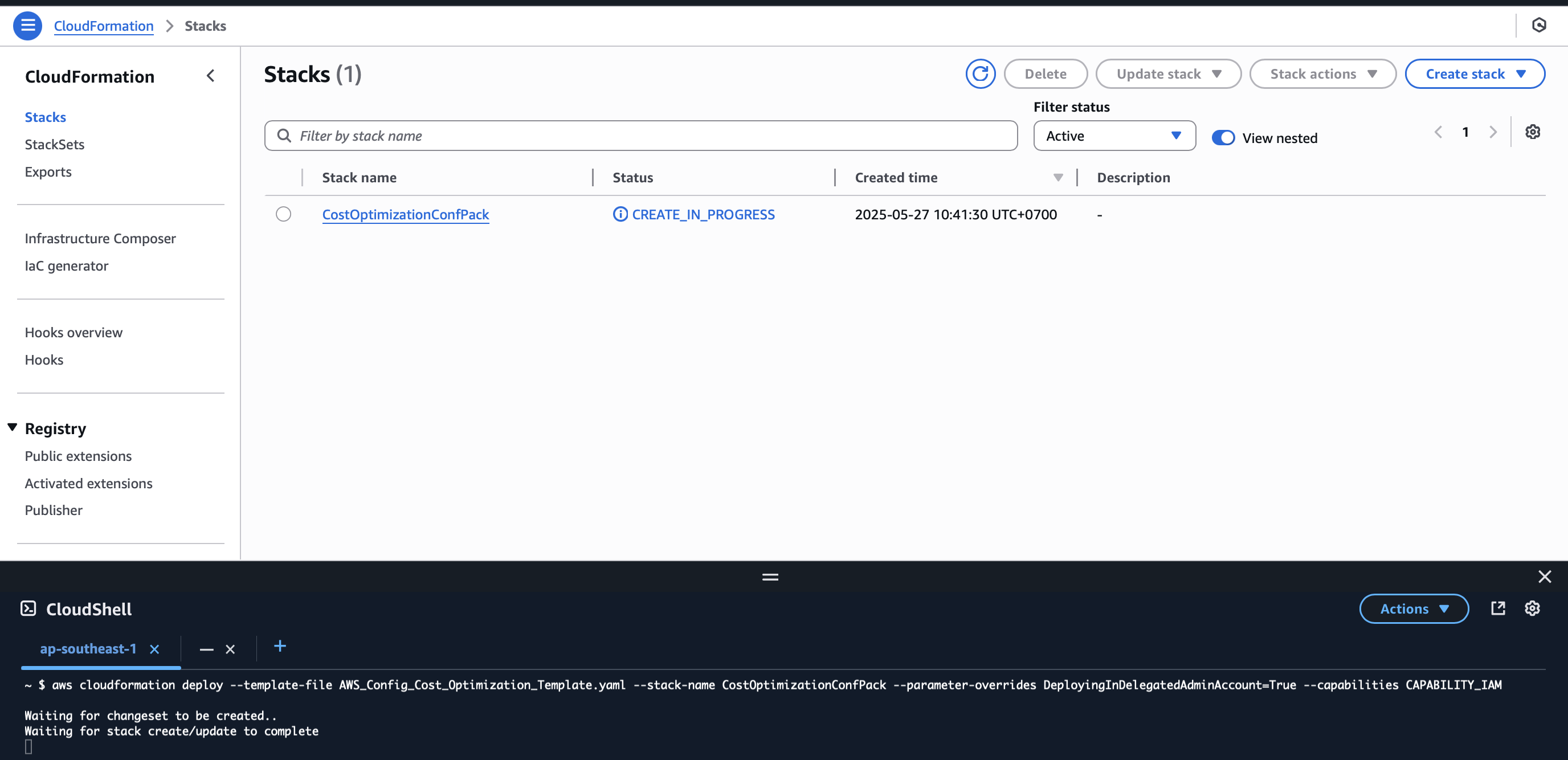Open the navigation hamburger menu
1568x760 pixels.
point(27,26)
